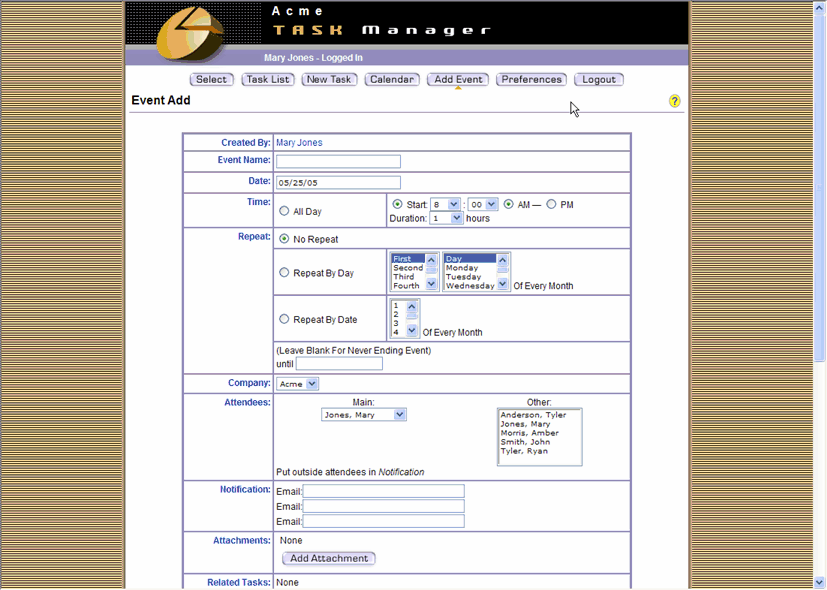This screenshot has height=590, width=827.
Task: Click the Logout button
Action: tap(599, 80)
